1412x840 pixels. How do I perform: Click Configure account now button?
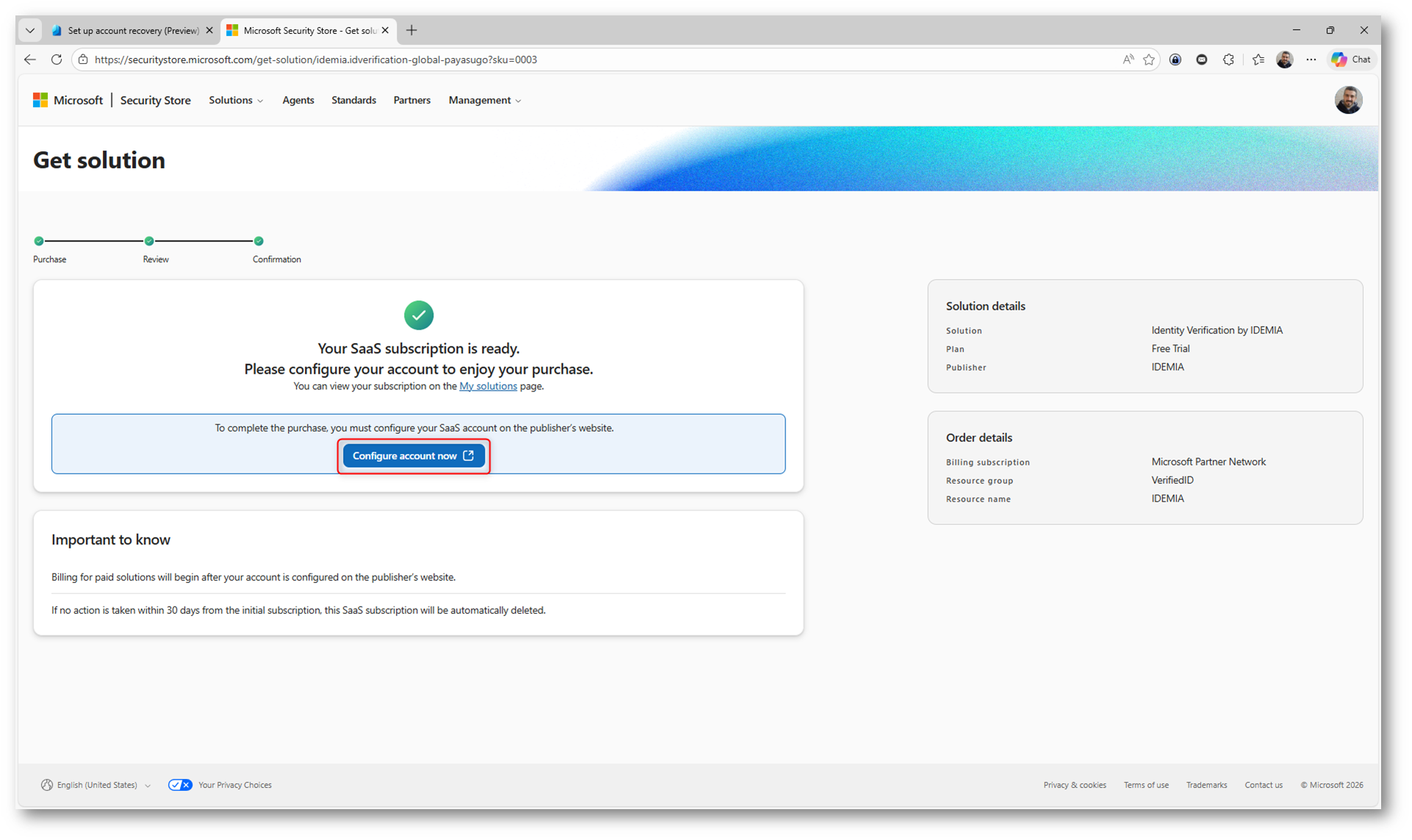(414, 456)
